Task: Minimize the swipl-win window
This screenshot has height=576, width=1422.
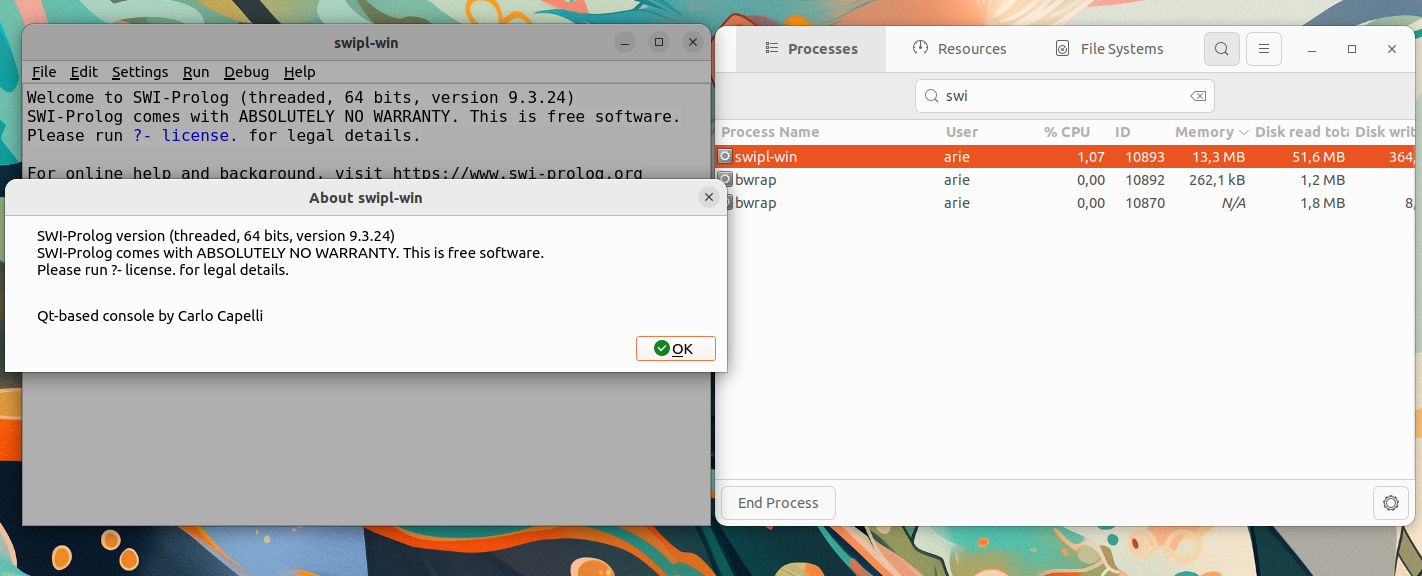Action: (625, 42)
